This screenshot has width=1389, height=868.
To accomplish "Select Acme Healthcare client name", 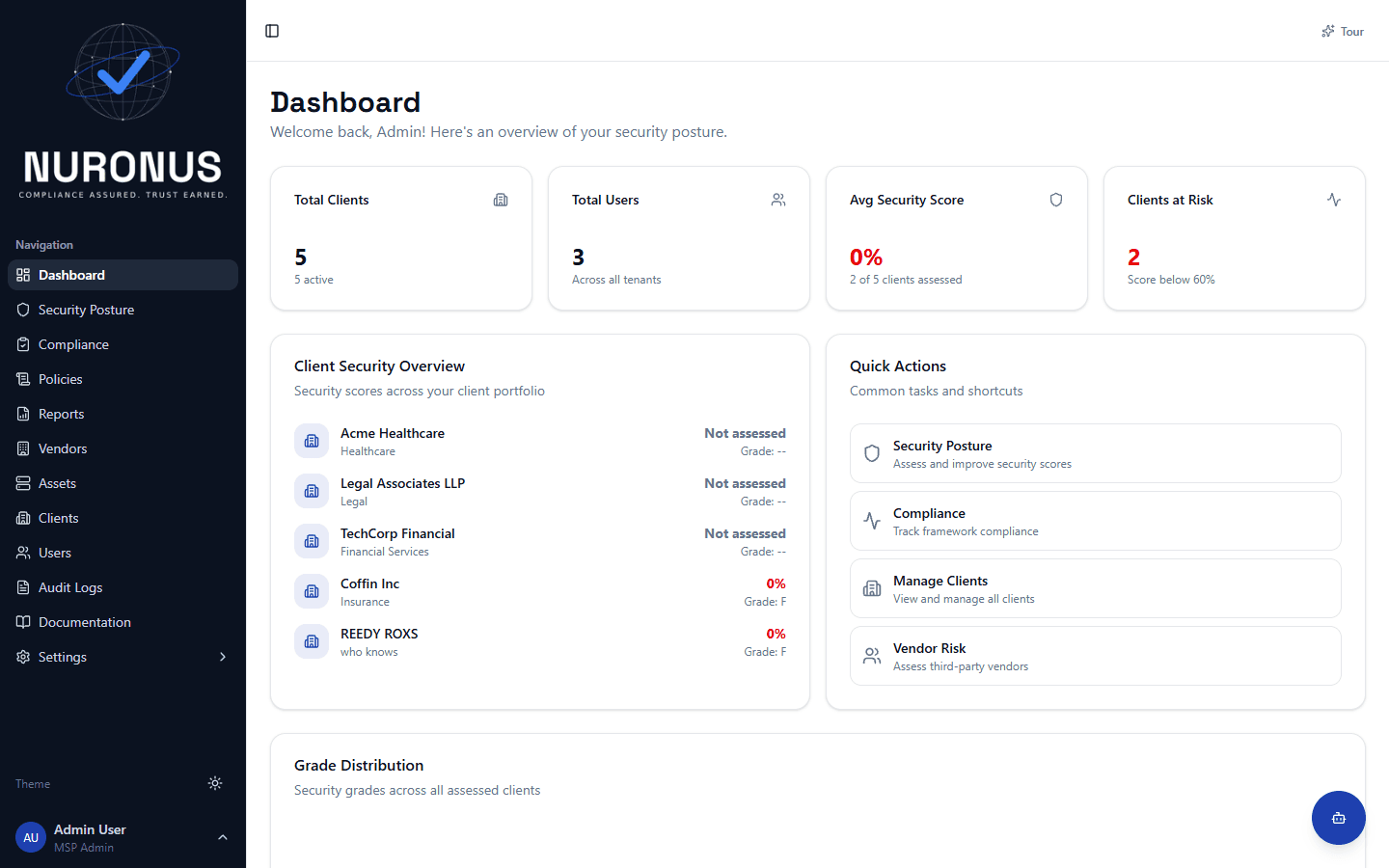I will [x=393, y=433].
